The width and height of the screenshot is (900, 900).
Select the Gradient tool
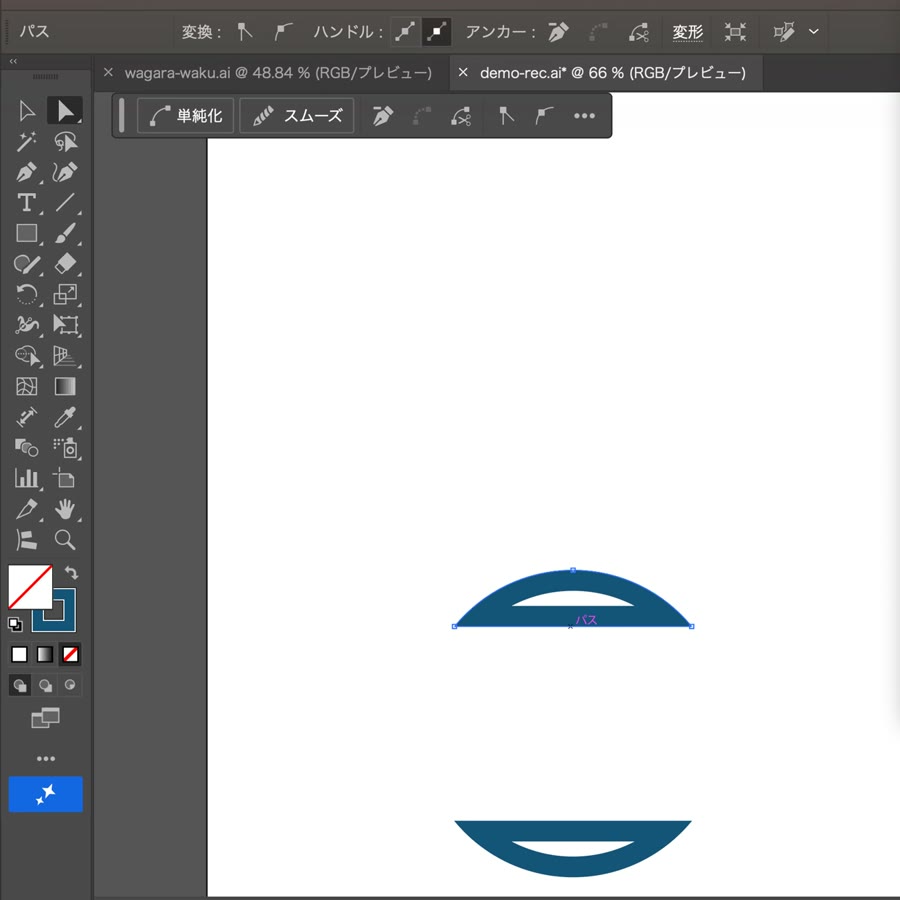pyautogui.click(x=65, y=386)
